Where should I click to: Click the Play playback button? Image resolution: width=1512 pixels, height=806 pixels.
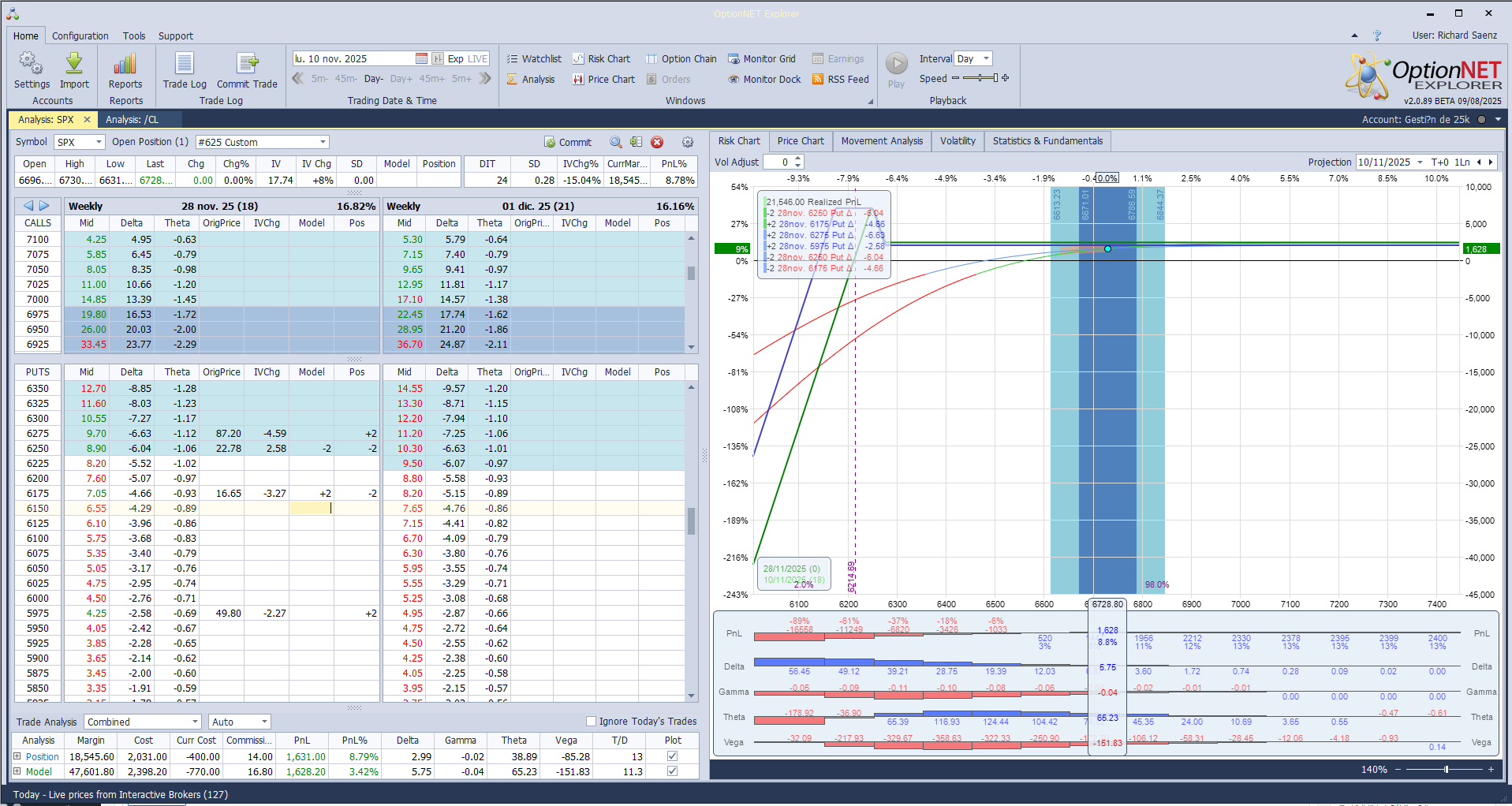[897, 70]
